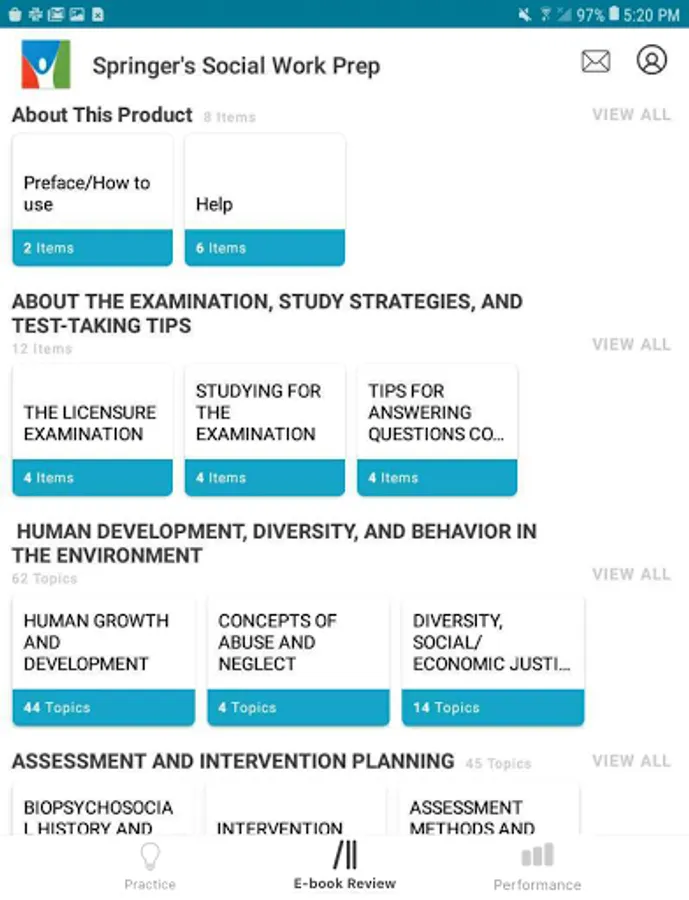Open Studying for the Examination card
This screenshot has width=689, height=900.
[264, 430]
